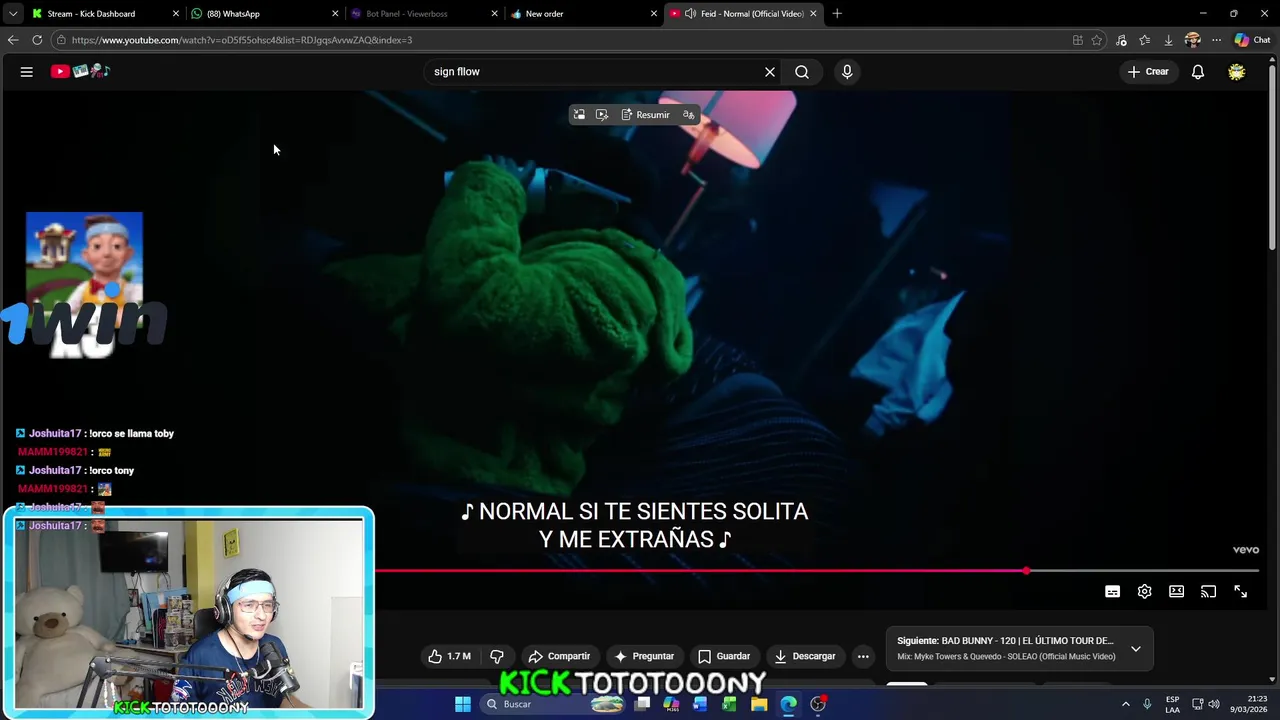Open the YouTube guide hamburger menu
The image size is (1280, 720).
[27, 72]
